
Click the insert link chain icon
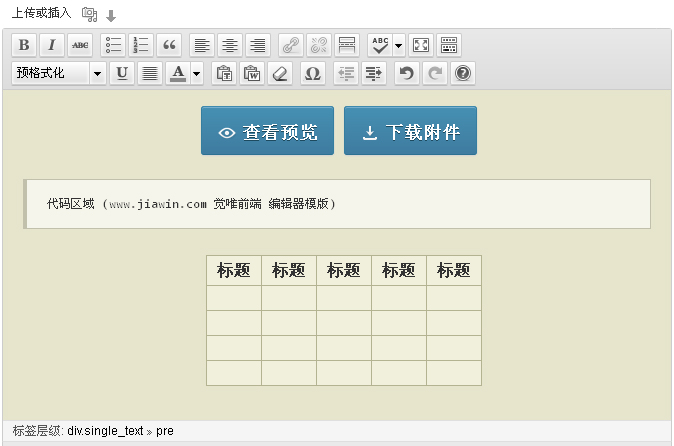(291, 45)
